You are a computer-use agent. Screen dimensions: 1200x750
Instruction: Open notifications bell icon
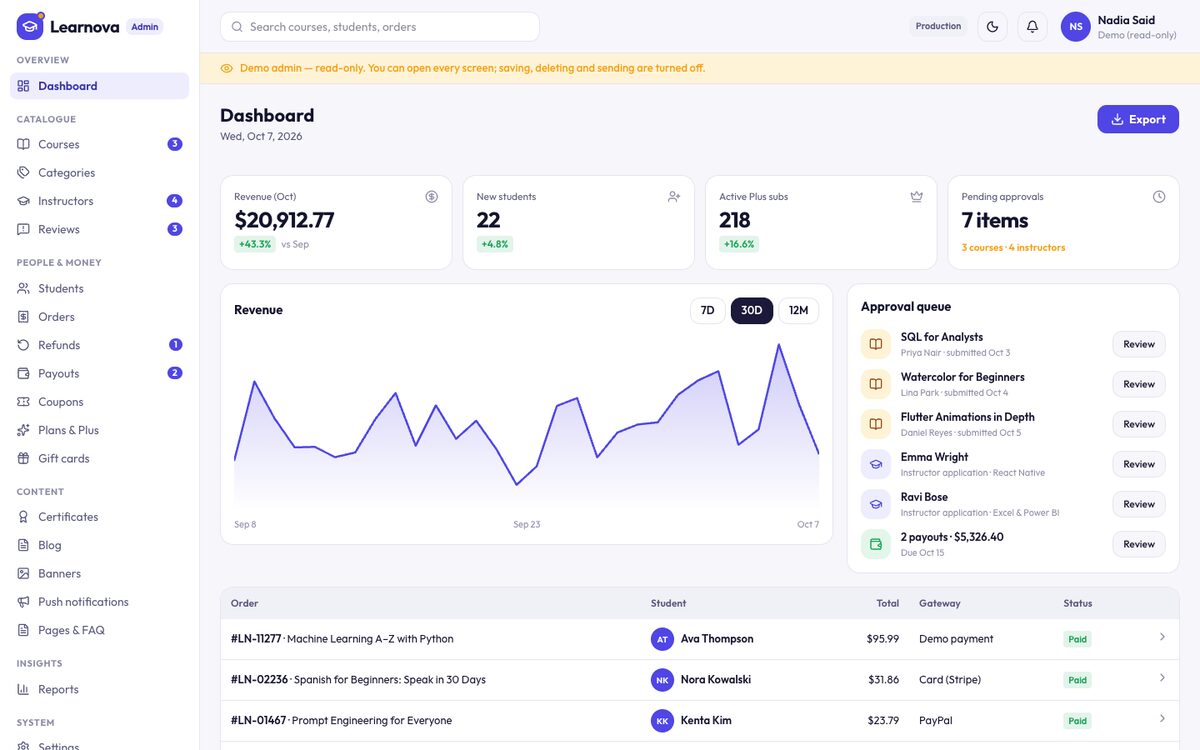pyautogui.click(x=1032, y=27)
